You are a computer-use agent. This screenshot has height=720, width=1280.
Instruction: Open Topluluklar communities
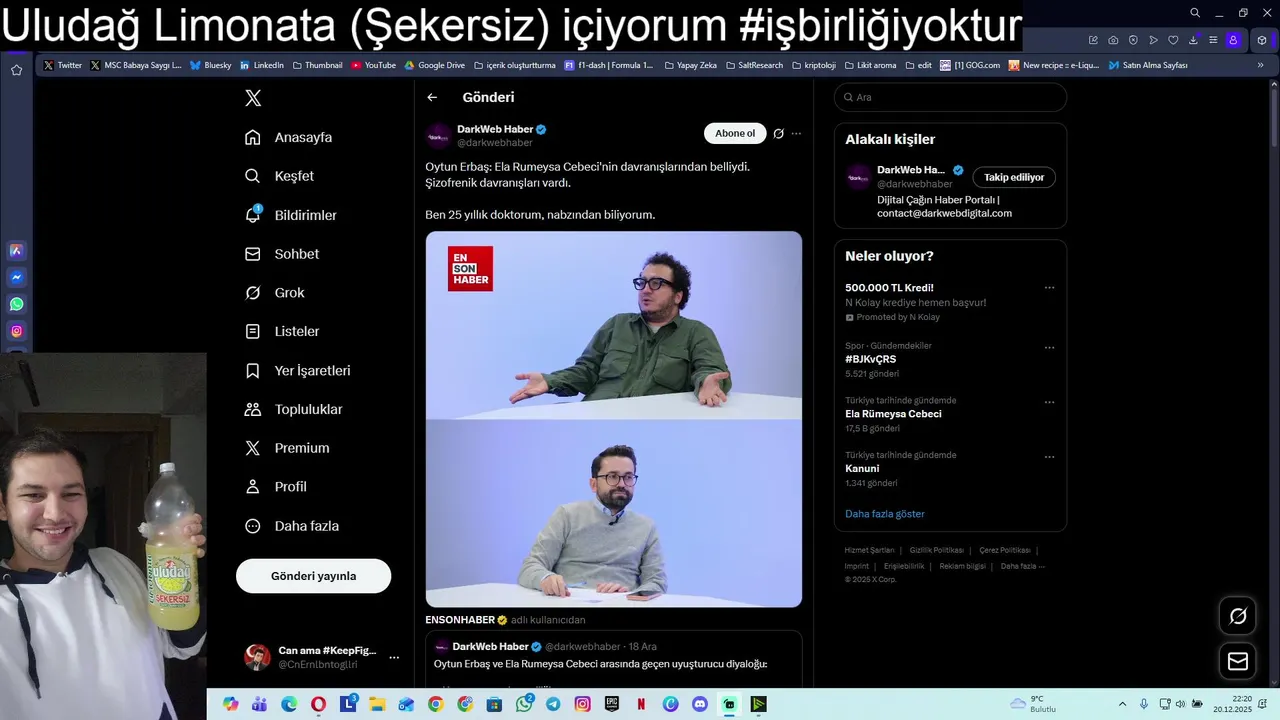[x=294, y=409]
